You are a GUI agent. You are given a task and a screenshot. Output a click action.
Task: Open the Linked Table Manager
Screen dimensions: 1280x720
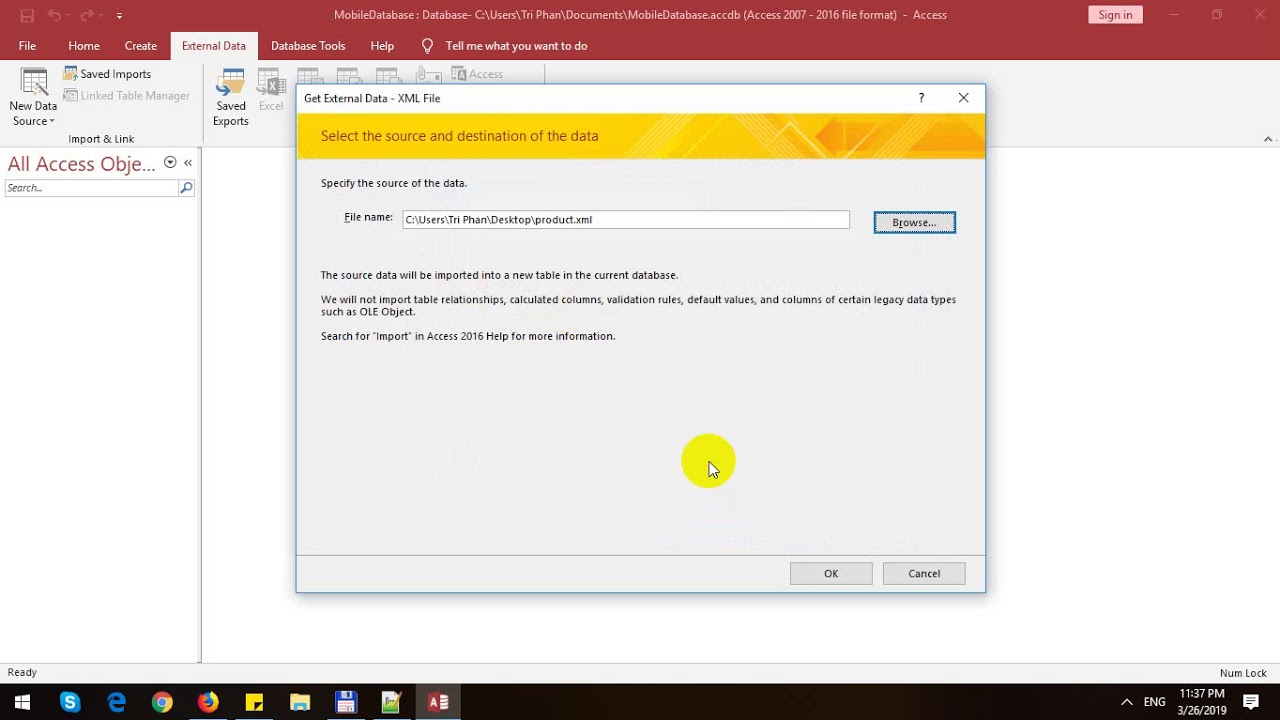coord(127,96)
